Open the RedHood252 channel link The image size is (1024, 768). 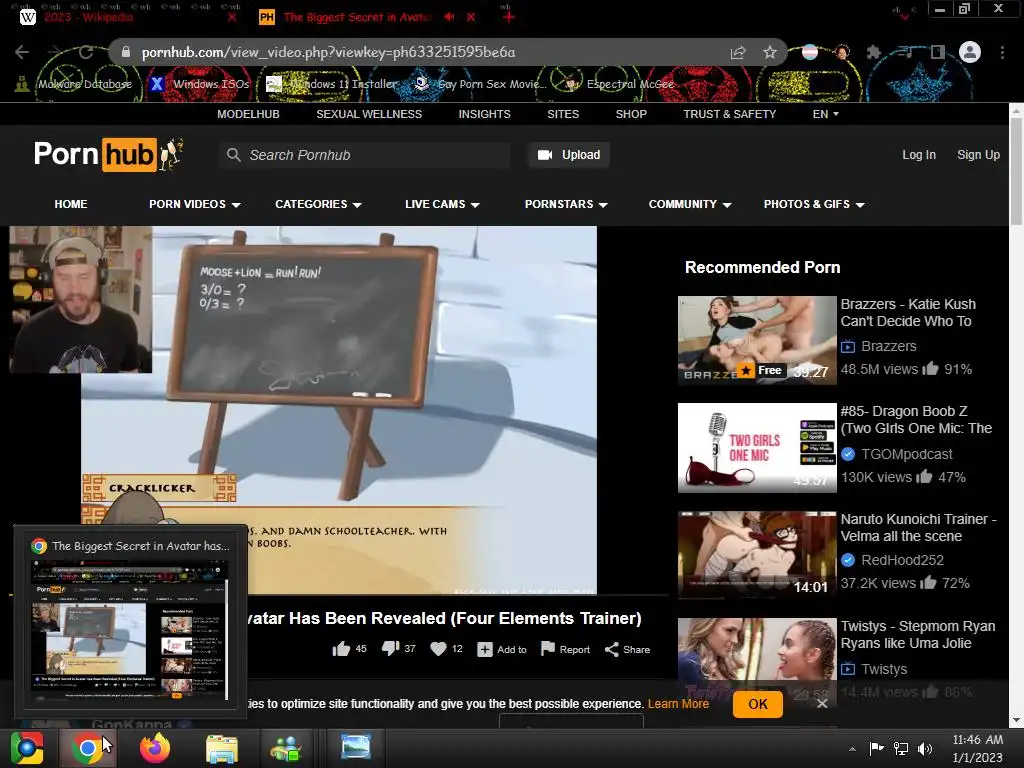tap(902, 560)
